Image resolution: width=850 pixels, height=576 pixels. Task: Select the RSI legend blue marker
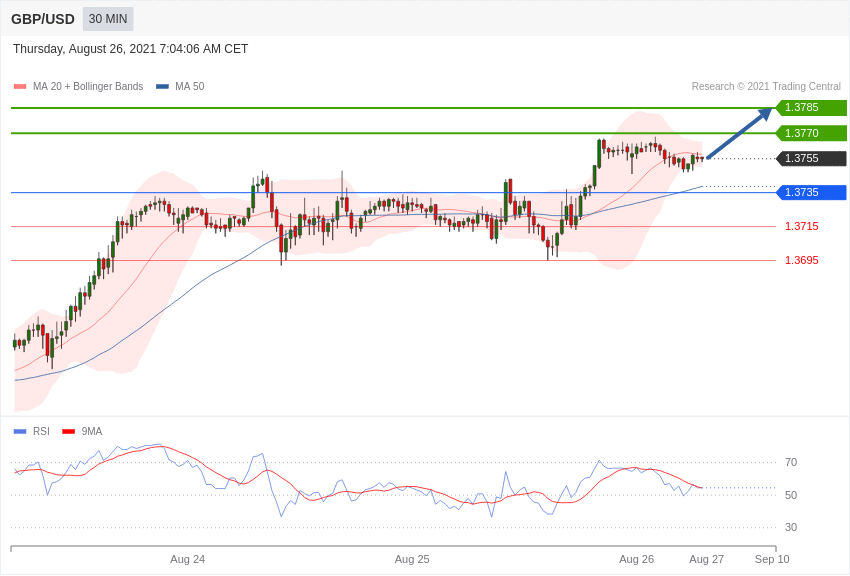tap(20, 432)
